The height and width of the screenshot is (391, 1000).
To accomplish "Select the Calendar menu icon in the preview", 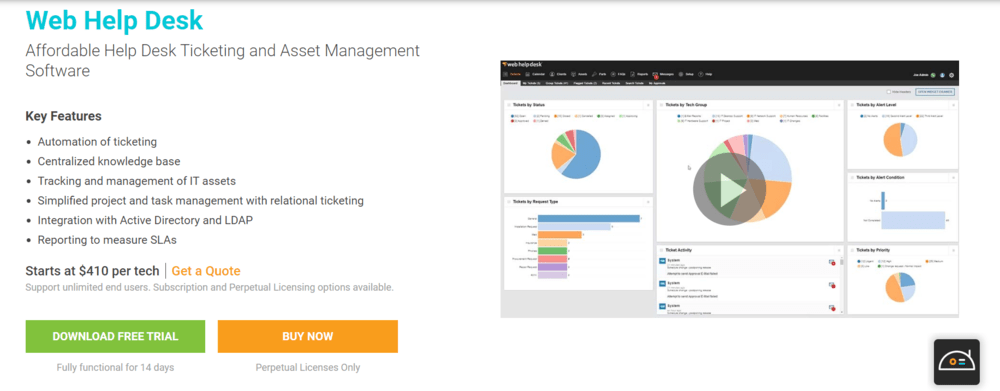I will click(x=527, y=74).
